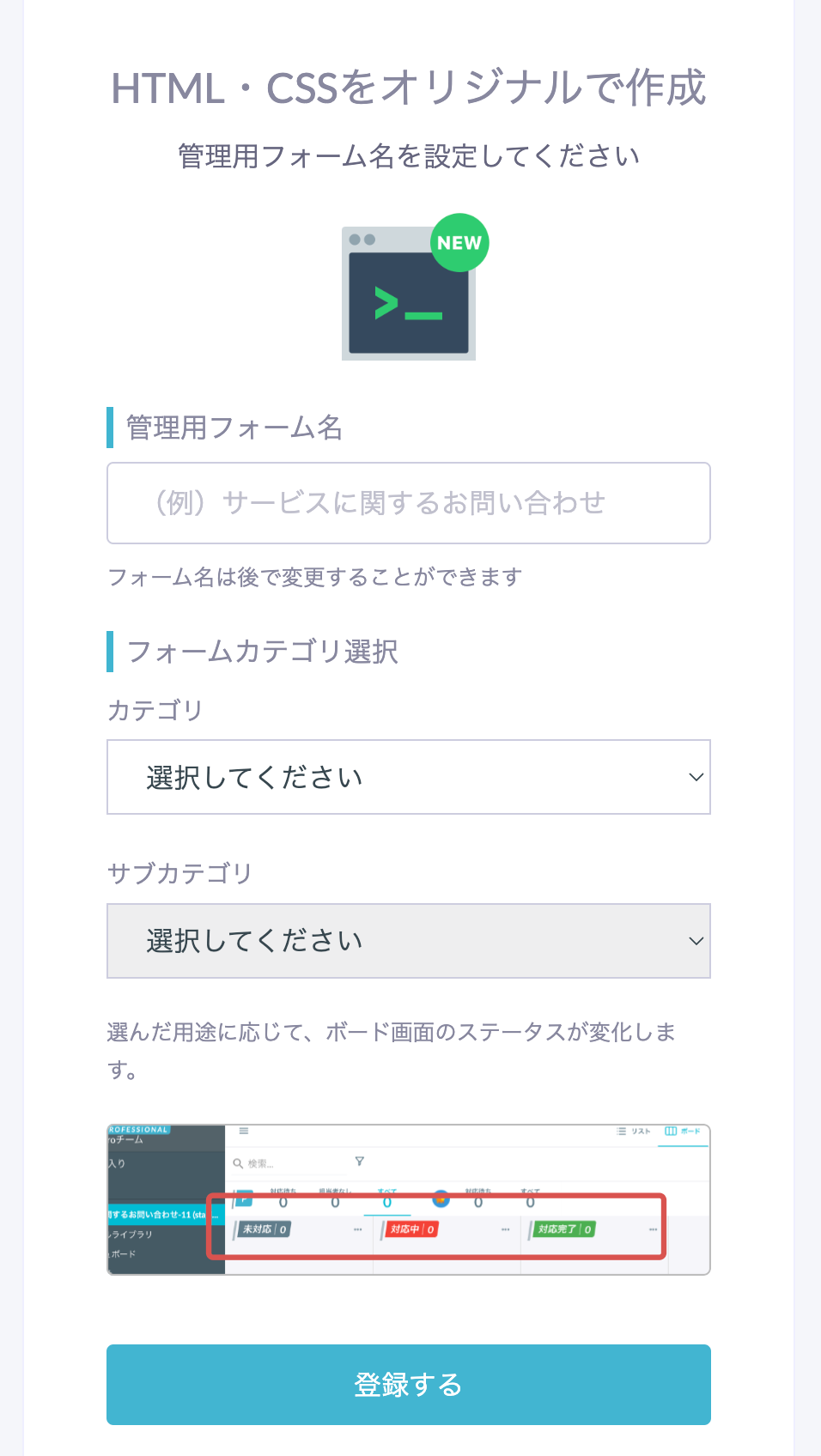Click the terminal prompt icon
Viewport: 821px width, 1456px height.
coord(409,304)
